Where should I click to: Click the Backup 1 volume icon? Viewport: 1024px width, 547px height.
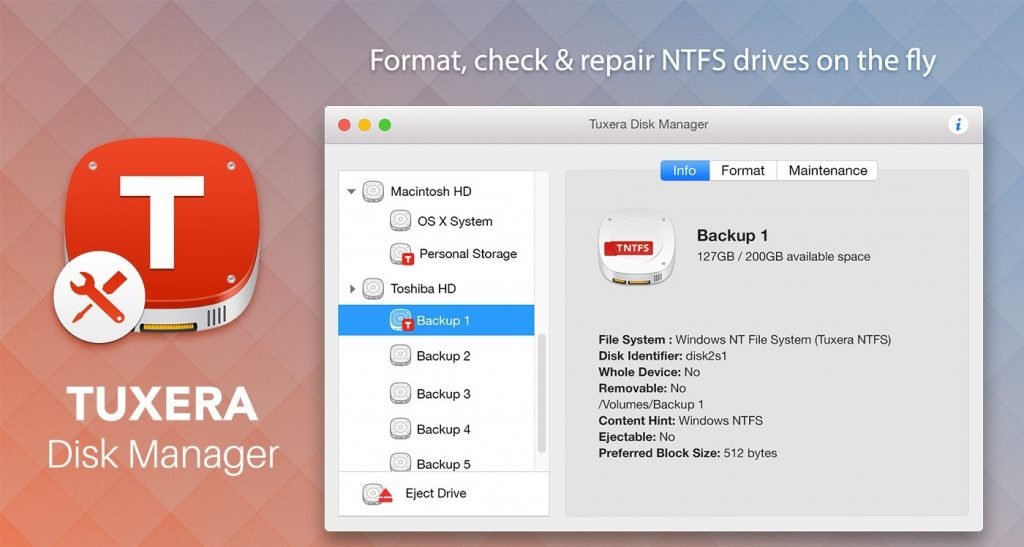401,320
